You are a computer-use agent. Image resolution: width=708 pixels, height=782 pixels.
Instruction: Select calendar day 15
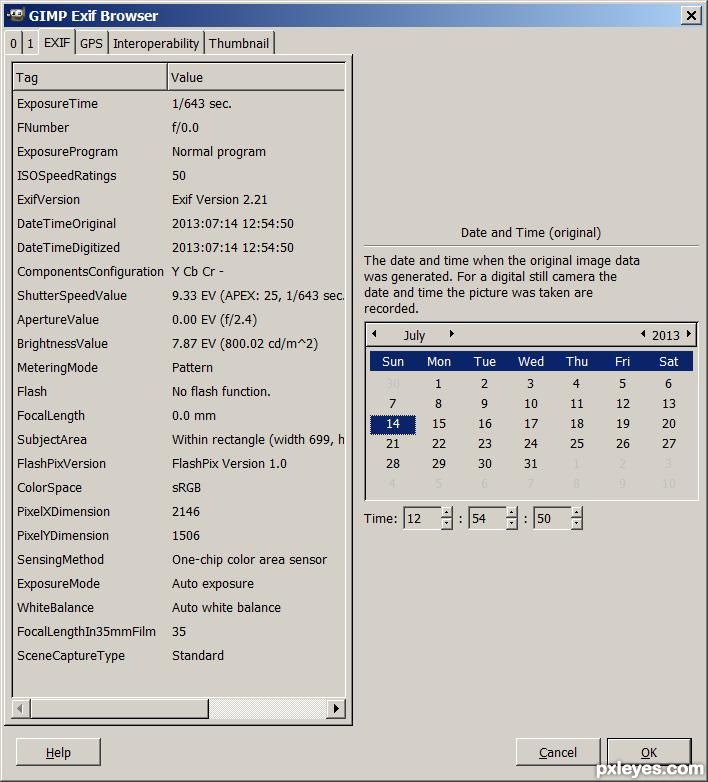click(x=439, y=424)
